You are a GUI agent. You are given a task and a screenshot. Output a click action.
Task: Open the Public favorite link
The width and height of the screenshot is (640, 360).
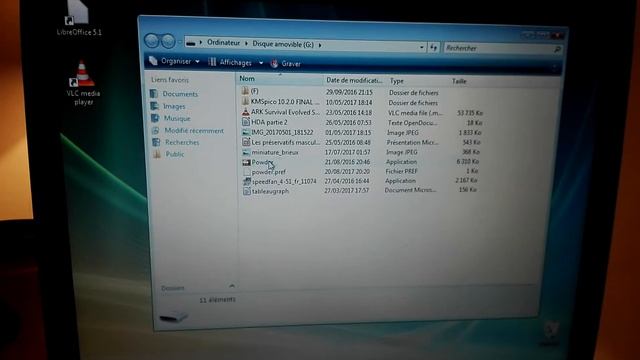[175, 154]
